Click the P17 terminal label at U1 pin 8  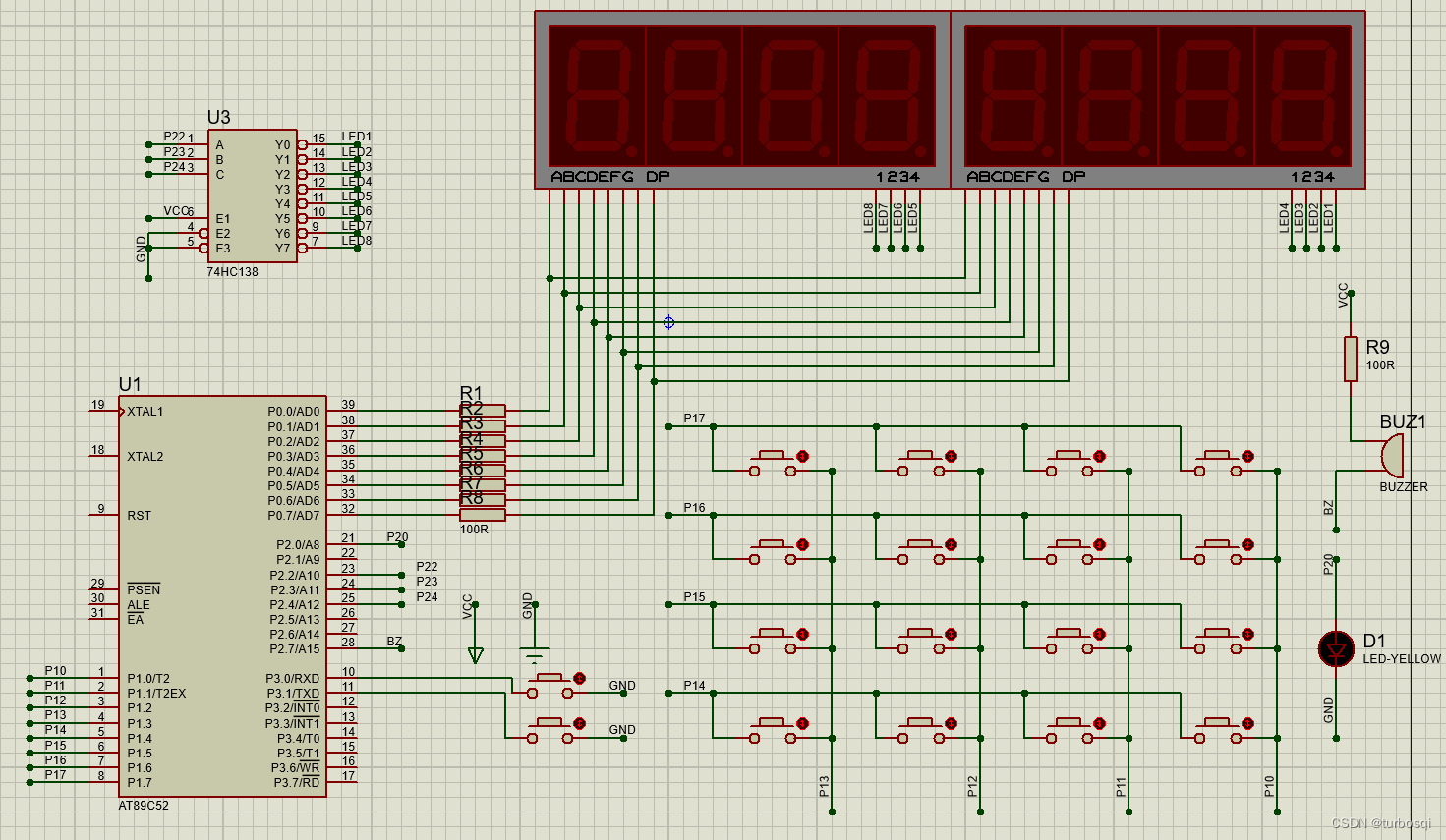tap(56, 775)
